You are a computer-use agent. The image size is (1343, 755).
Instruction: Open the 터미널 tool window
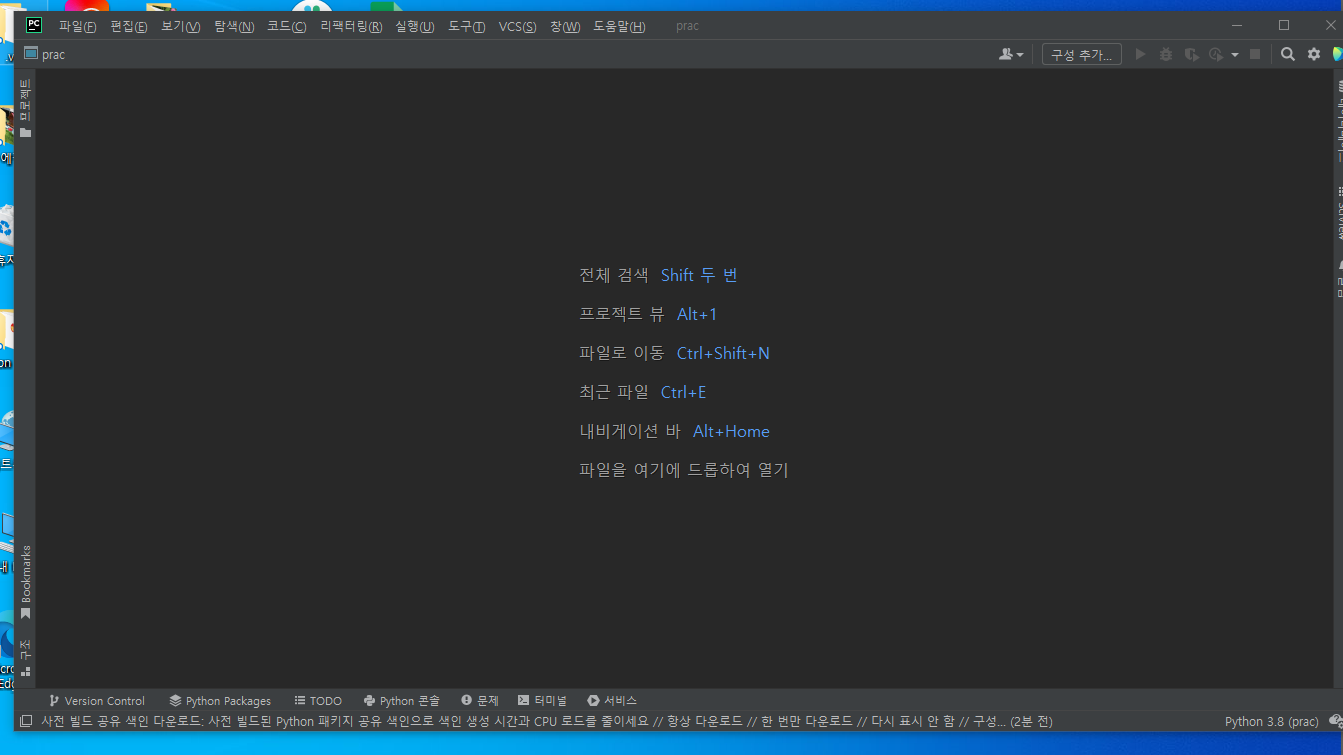(543, 701)
